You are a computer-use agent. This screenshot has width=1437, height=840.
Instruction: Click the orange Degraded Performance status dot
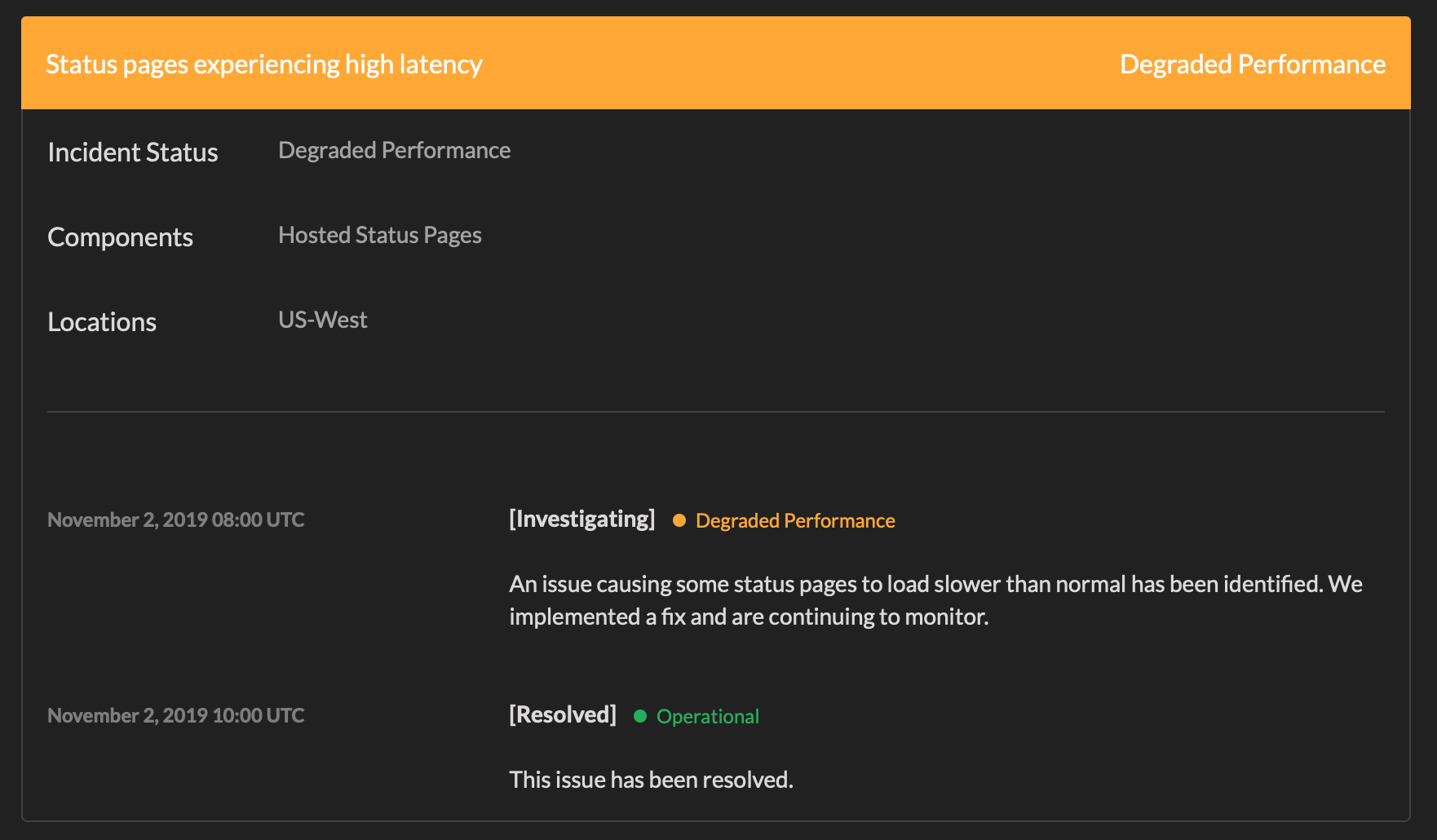(679, 520)
